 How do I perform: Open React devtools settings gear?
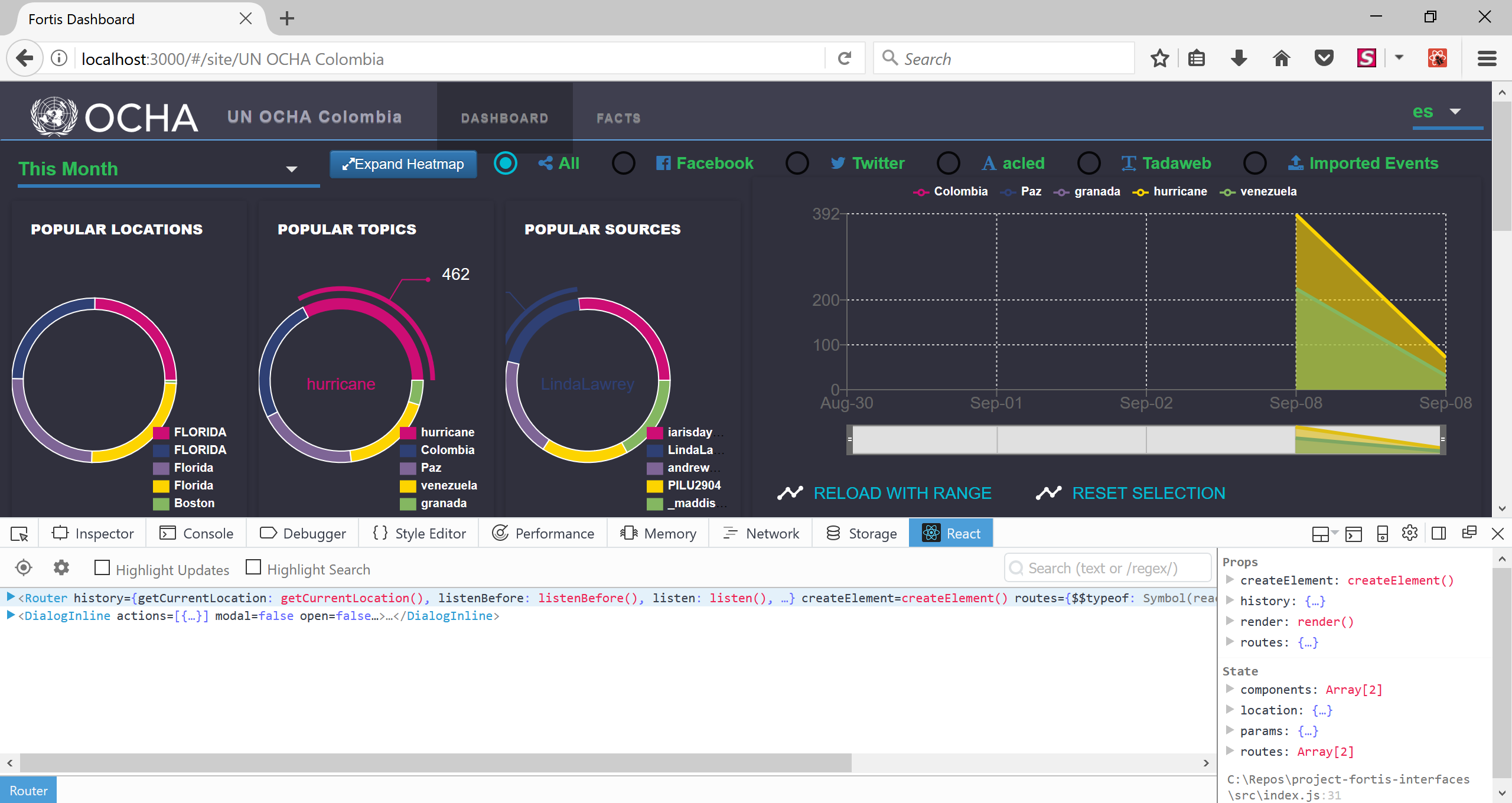(61, 568)
